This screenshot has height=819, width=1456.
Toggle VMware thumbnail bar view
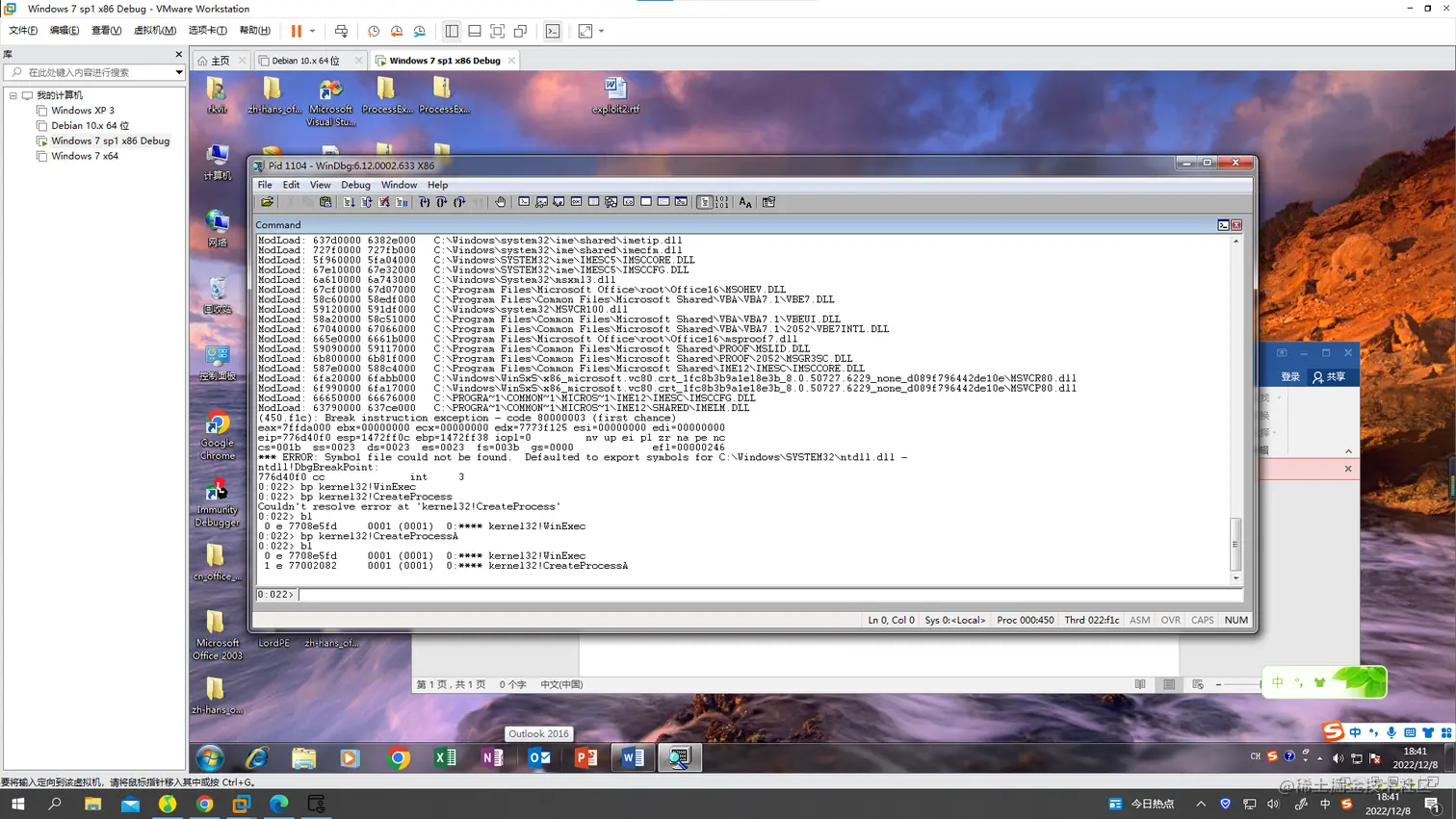[x=475, y=32]
